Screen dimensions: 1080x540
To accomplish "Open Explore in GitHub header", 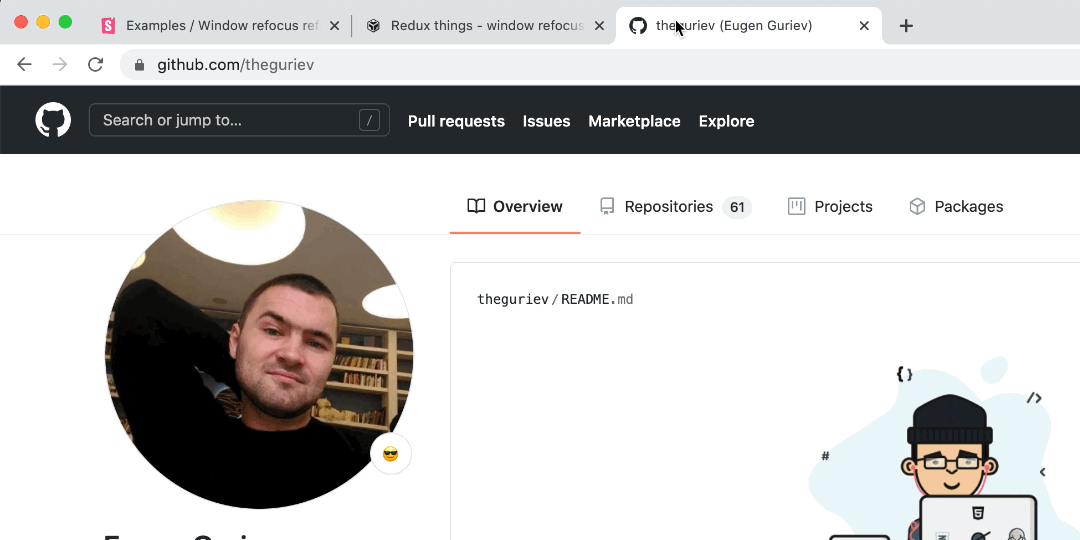I will coord(726,121).
